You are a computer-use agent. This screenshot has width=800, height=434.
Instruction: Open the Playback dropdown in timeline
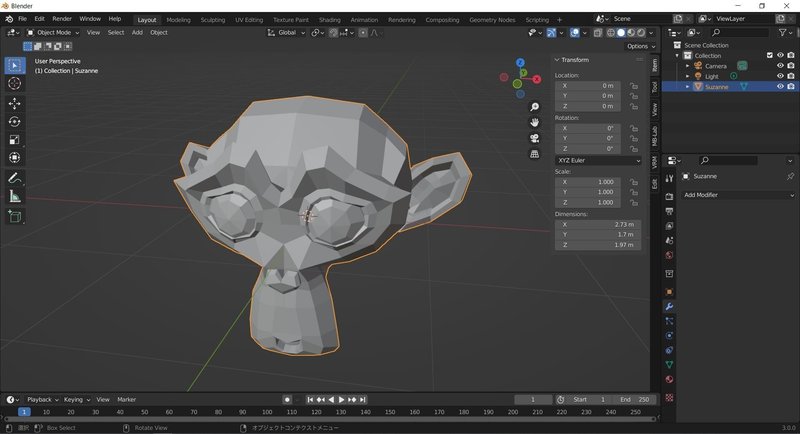[42, 400]
